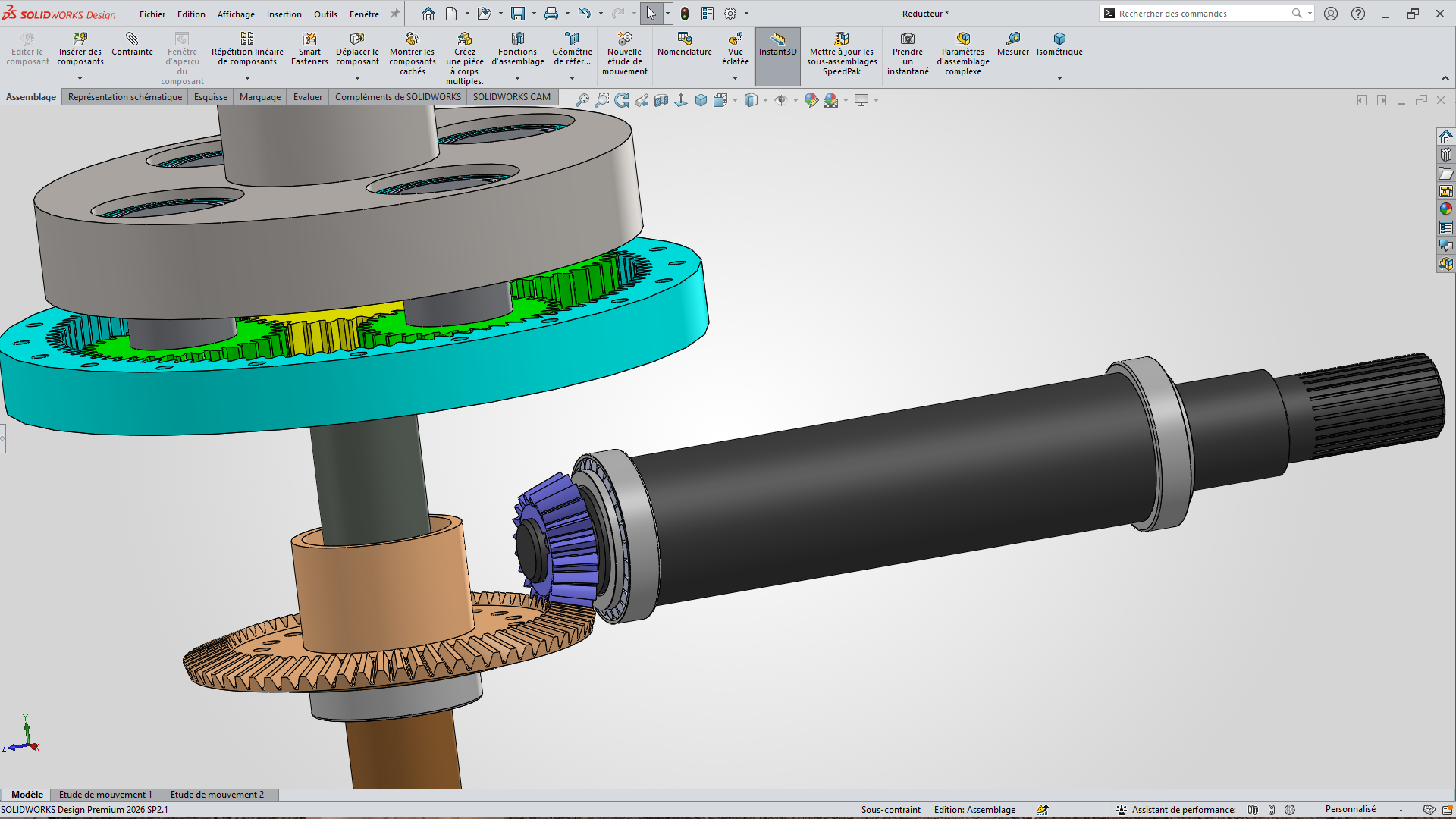Switch to the Evaluer tab
The image size is (1456, 819).
click(308, 97)
